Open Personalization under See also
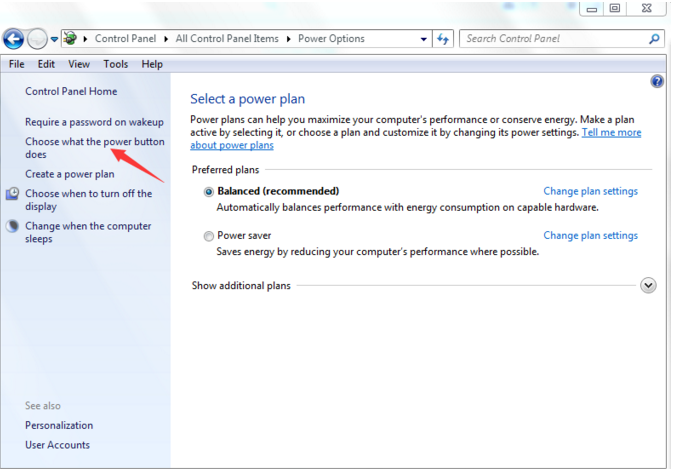The image size is (673, 469). [59, 425]
